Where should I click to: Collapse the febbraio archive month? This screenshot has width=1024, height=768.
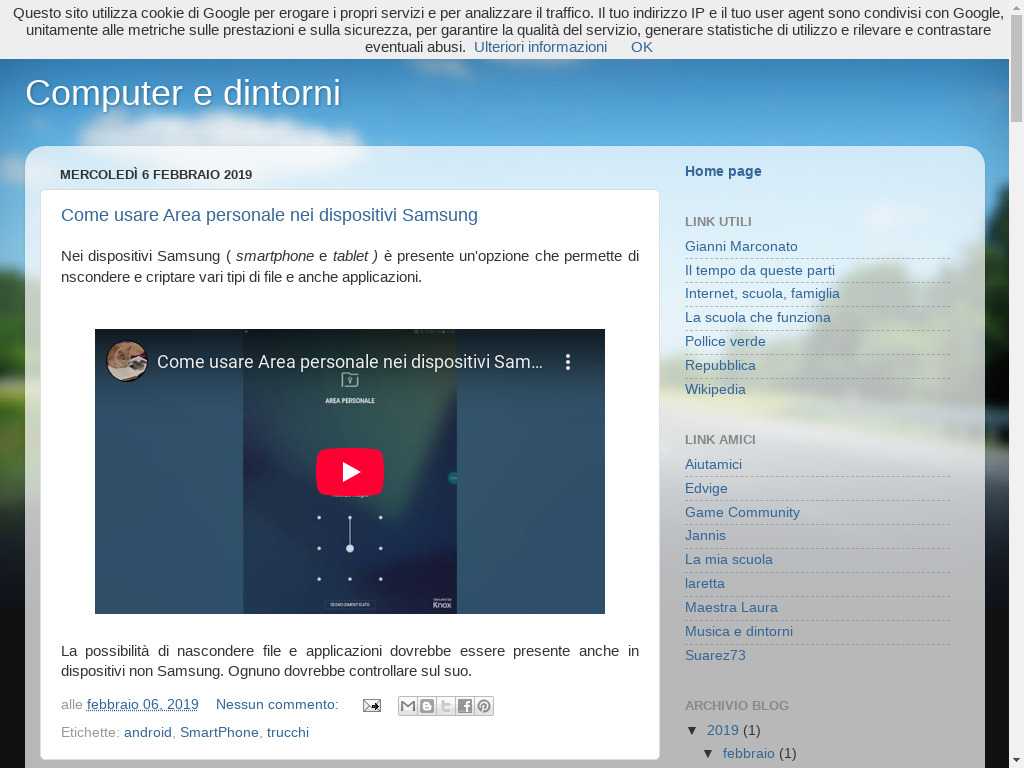[x=708, y=754]
